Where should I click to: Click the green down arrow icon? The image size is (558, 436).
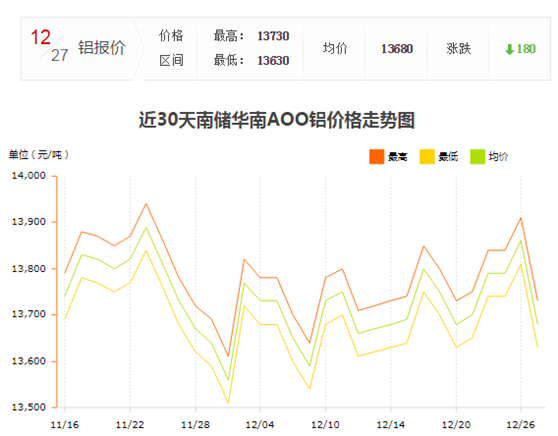coord(510,49)
